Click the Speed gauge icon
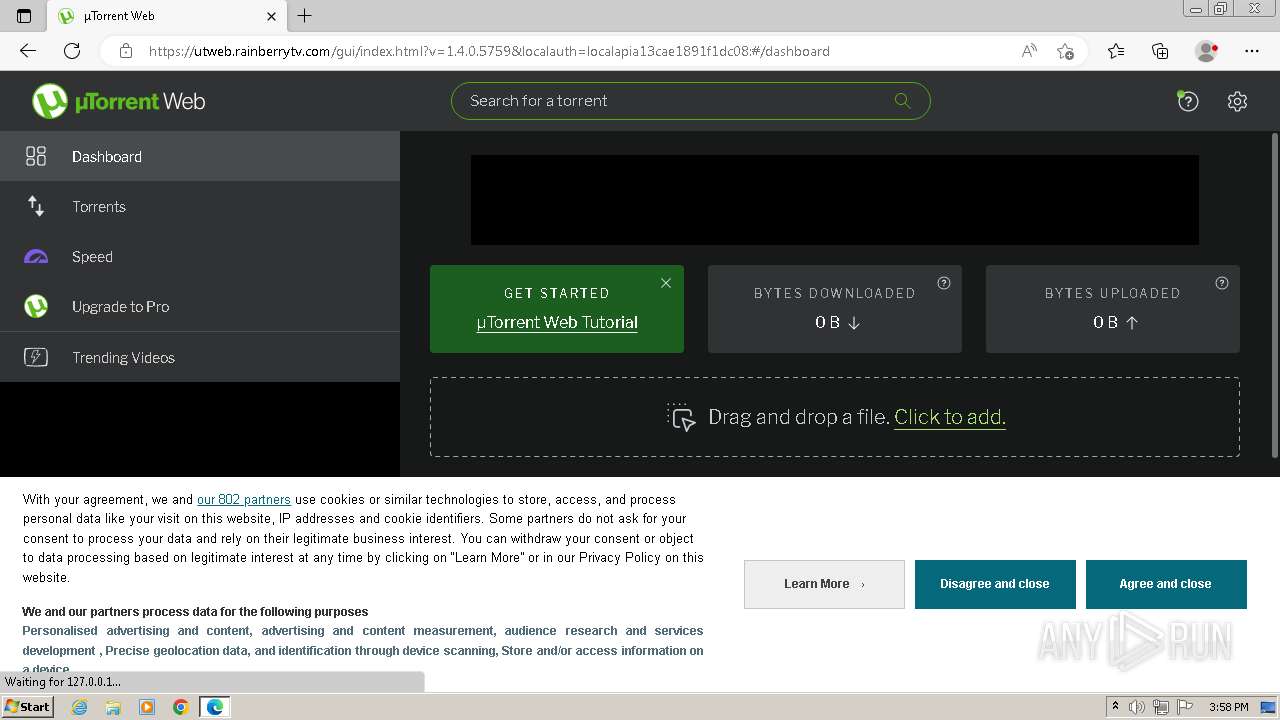Image resolution: width=1280 pixels, height=720 pixels. (x=36, y=257)
